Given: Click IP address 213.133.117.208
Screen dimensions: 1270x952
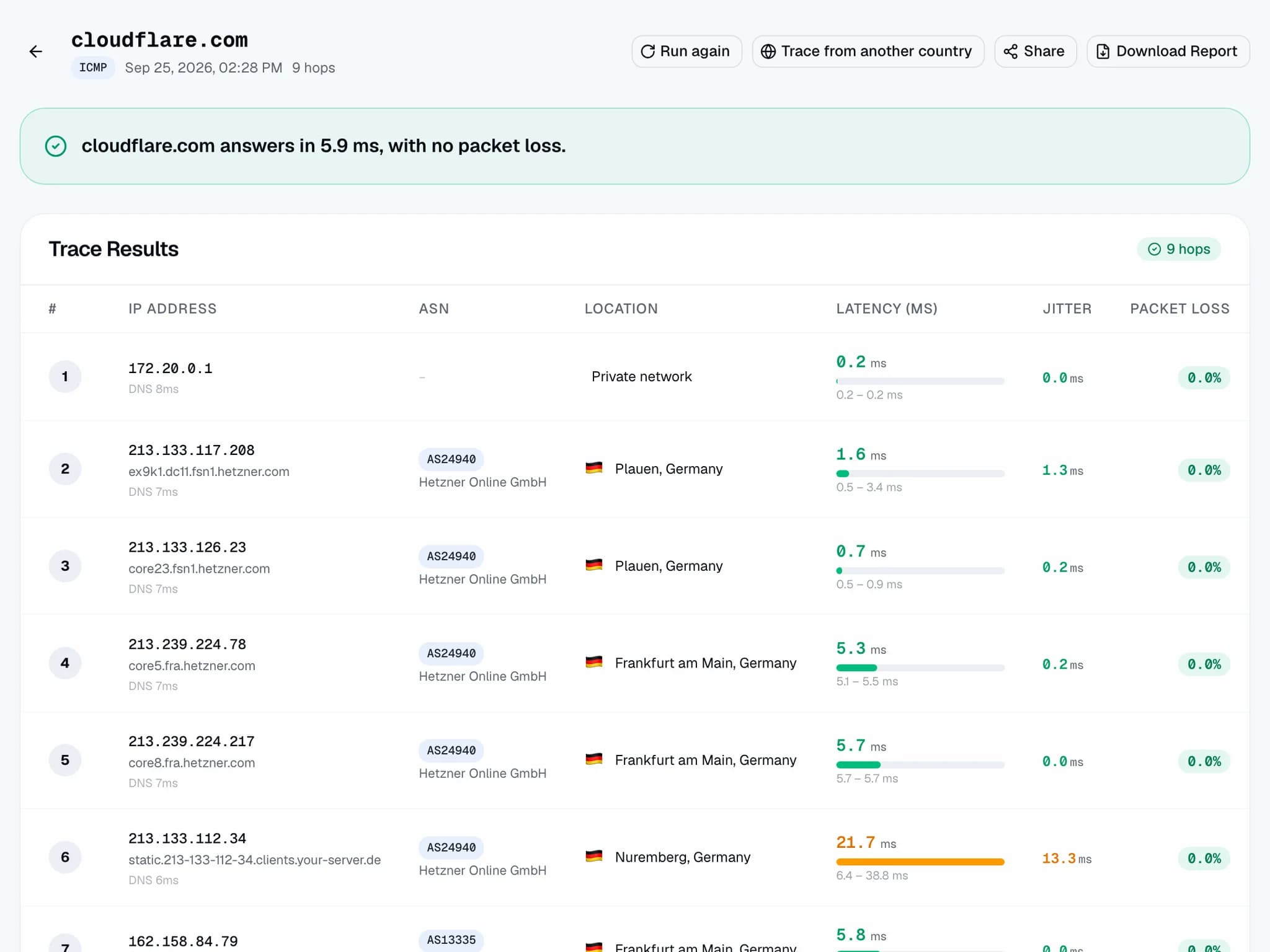Looking at the screenshot, I should coord(192,451).
